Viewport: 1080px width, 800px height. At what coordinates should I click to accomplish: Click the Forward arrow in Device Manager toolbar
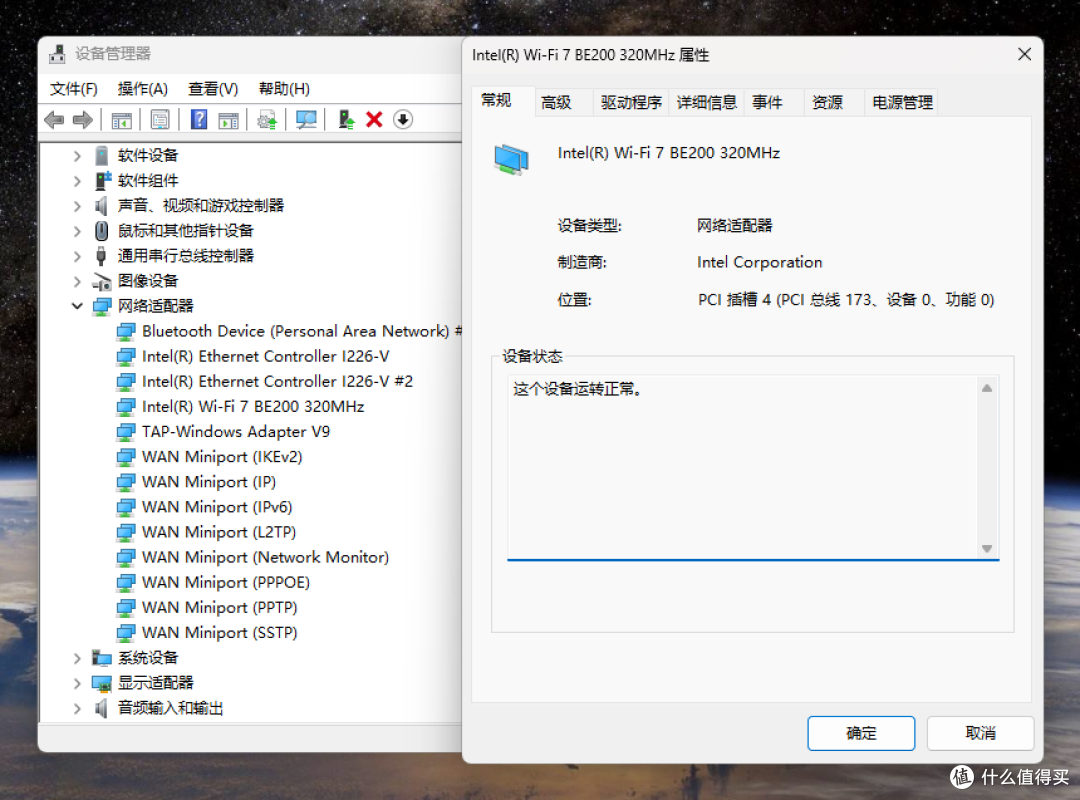(83, 120)
